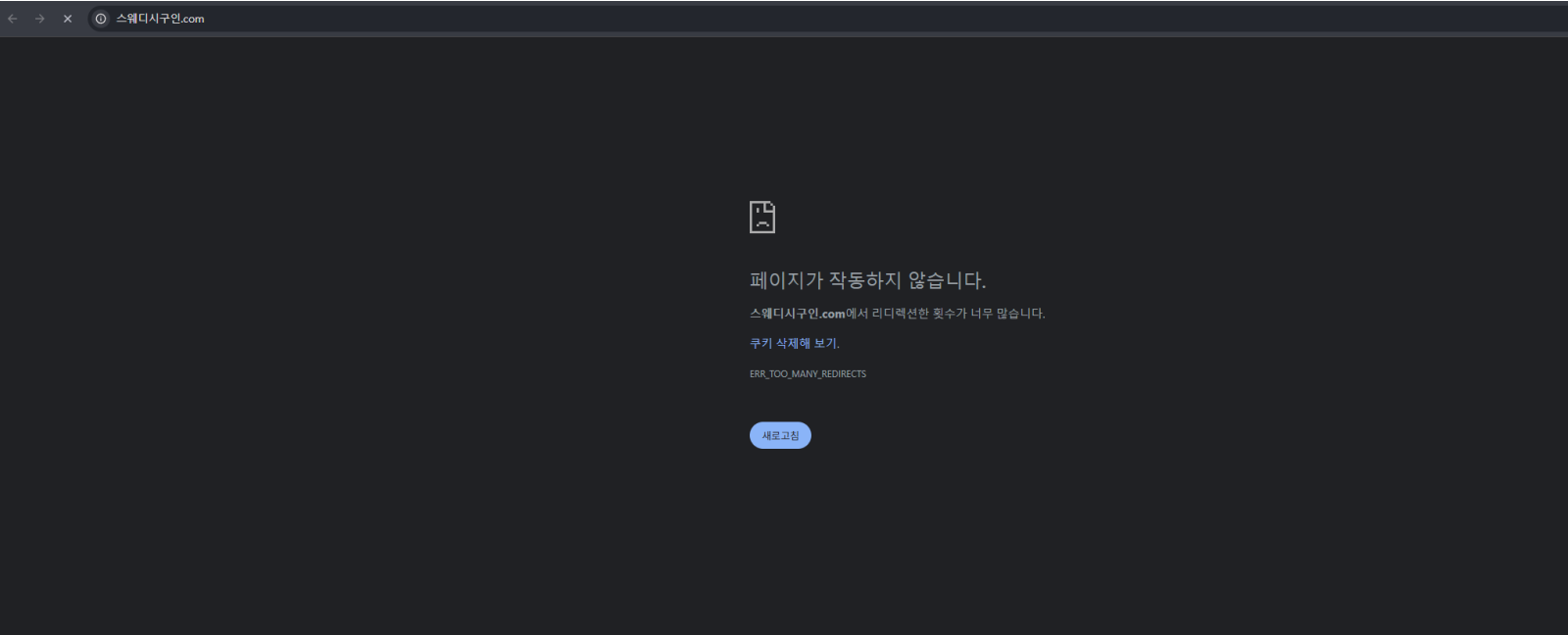Click the word REDIRECTS in the error code
The width and height of the screenshot is (1568, 635).
pos(844,374)
